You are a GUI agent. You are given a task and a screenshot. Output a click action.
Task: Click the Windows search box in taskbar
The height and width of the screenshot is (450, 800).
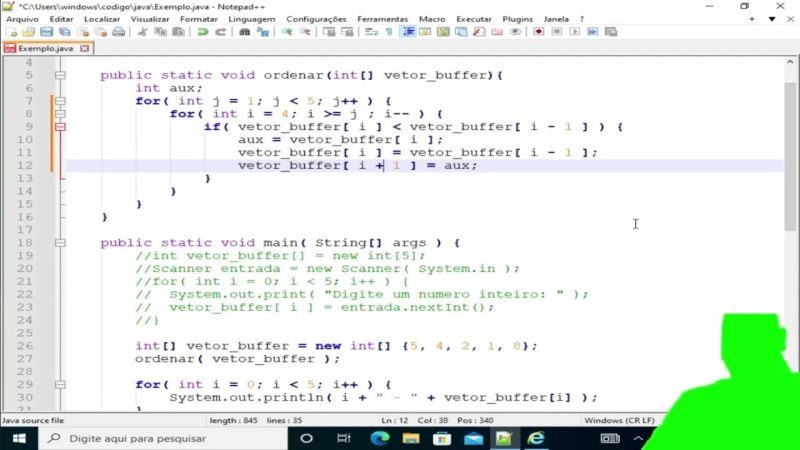163,438
